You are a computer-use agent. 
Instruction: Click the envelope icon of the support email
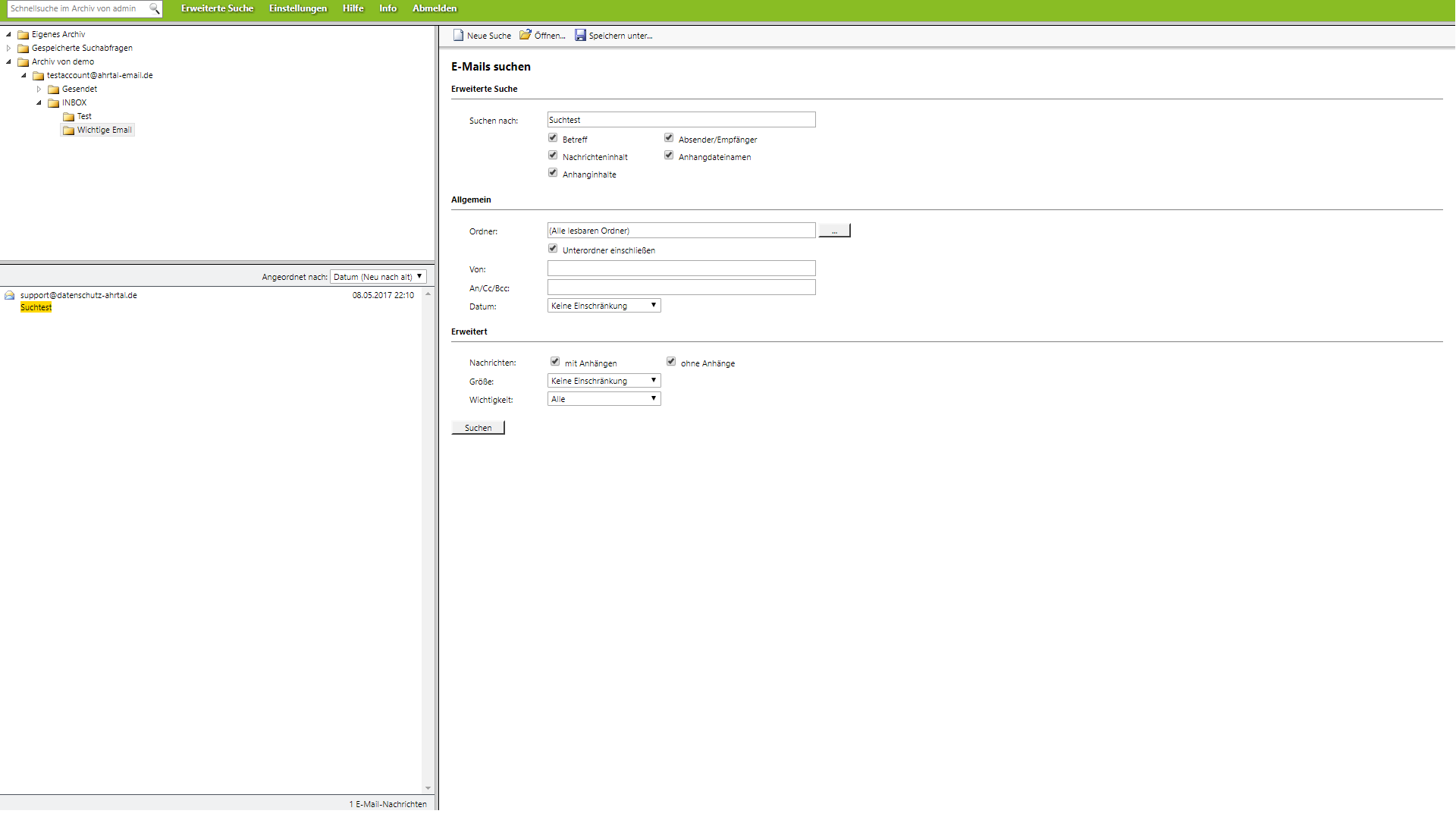coord(10,296)
